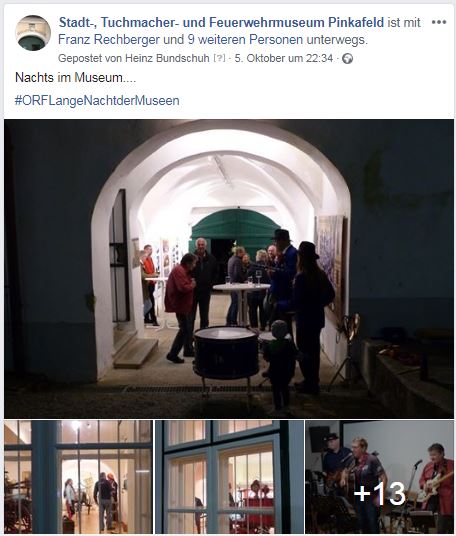Click the globe public audience icon
This screenshot has width=456, height=536.
(347, 59)
